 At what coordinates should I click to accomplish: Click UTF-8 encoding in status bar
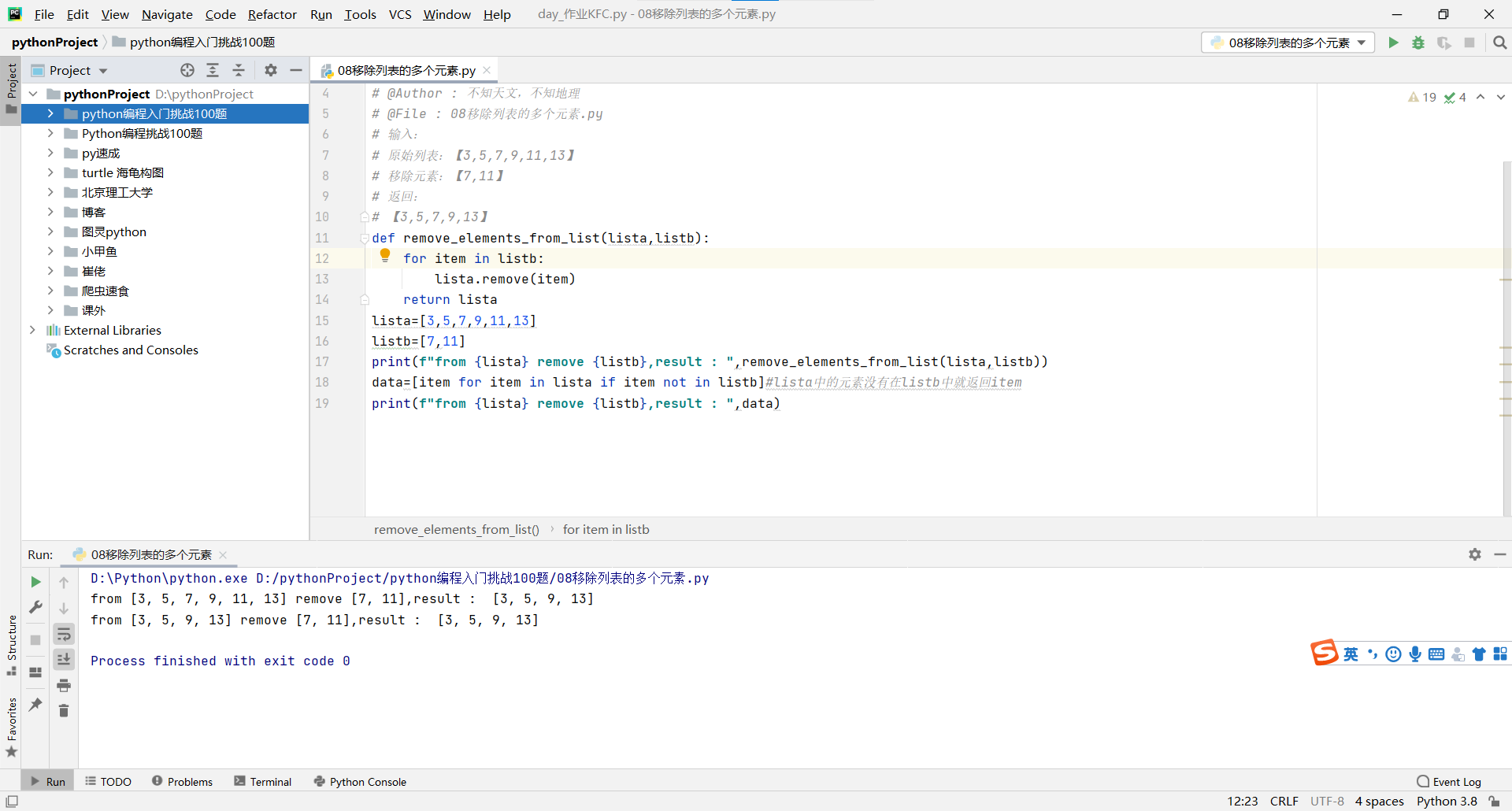[1327, 801]
